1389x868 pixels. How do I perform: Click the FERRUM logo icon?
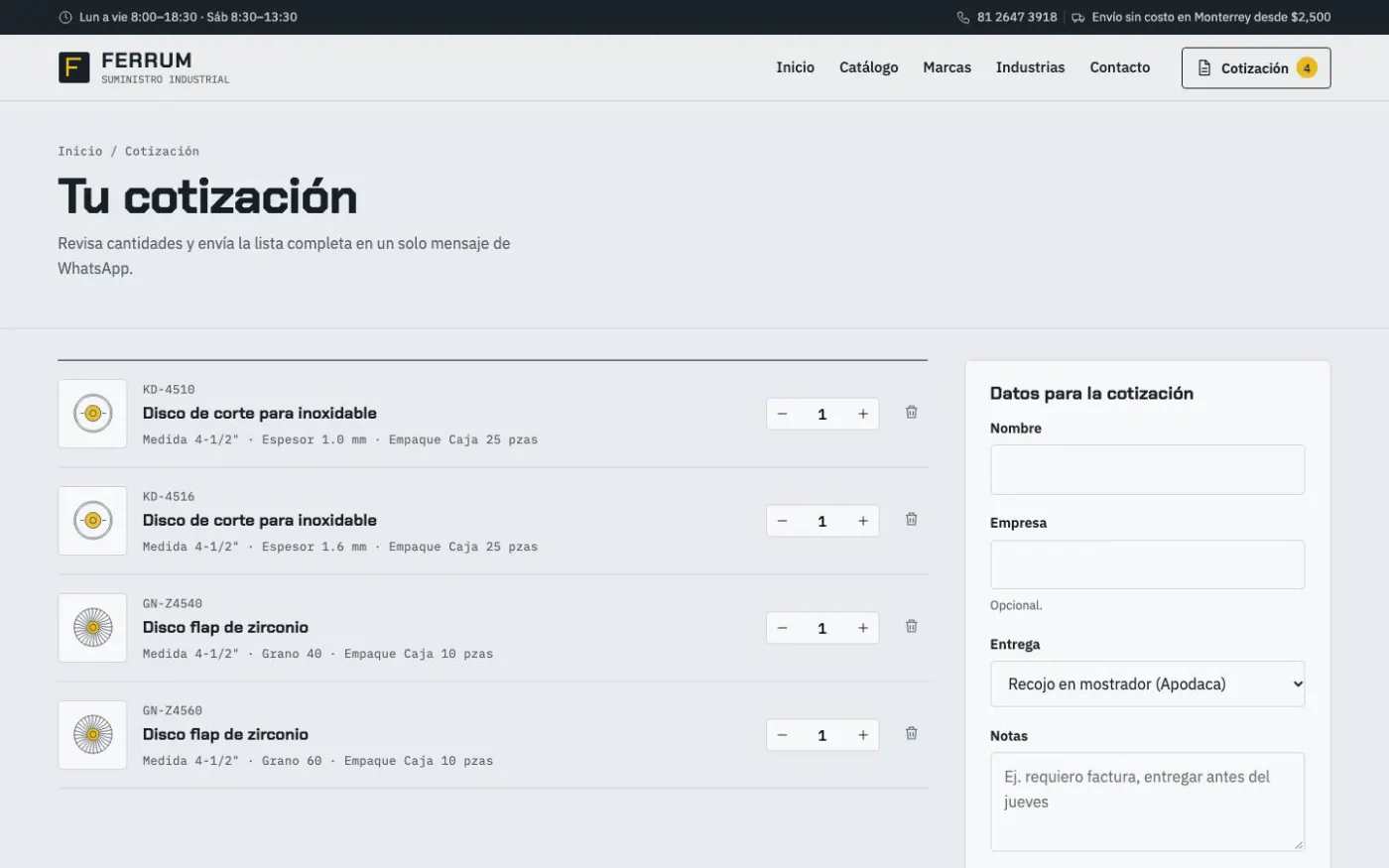tap(73, 67)
